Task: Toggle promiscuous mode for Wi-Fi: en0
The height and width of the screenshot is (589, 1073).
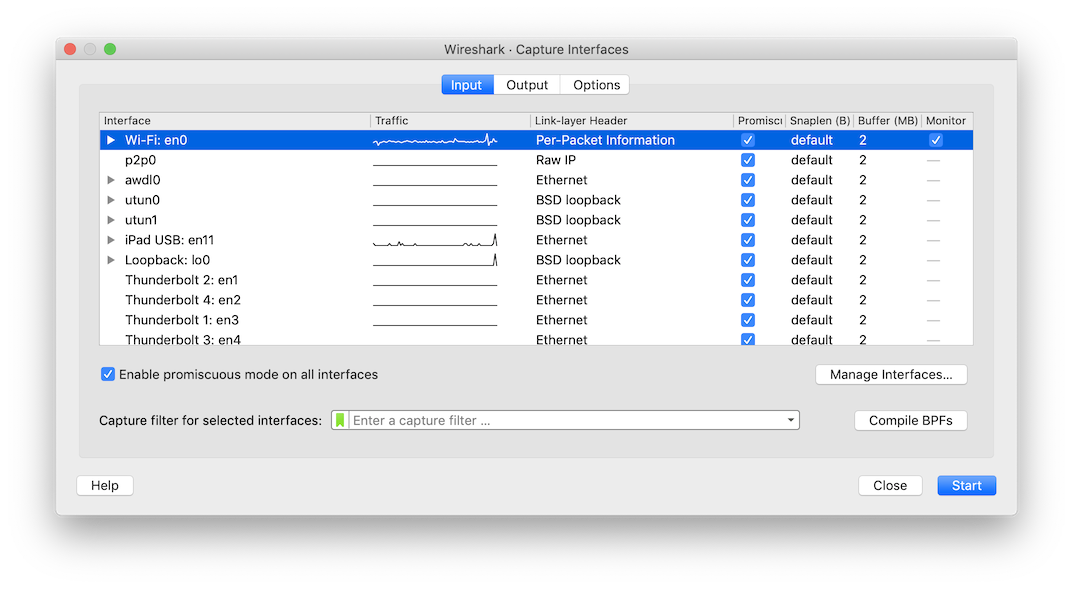Action: (x=747, y=140)
